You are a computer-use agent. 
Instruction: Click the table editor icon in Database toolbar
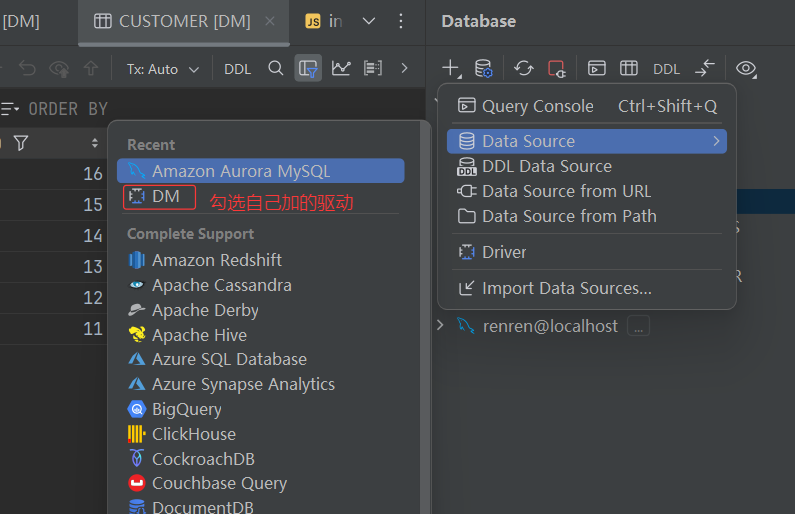(x=629, y=68)
